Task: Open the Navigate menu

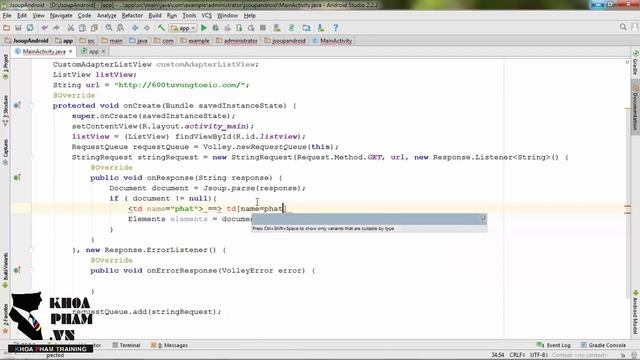Action: point(61,16)
